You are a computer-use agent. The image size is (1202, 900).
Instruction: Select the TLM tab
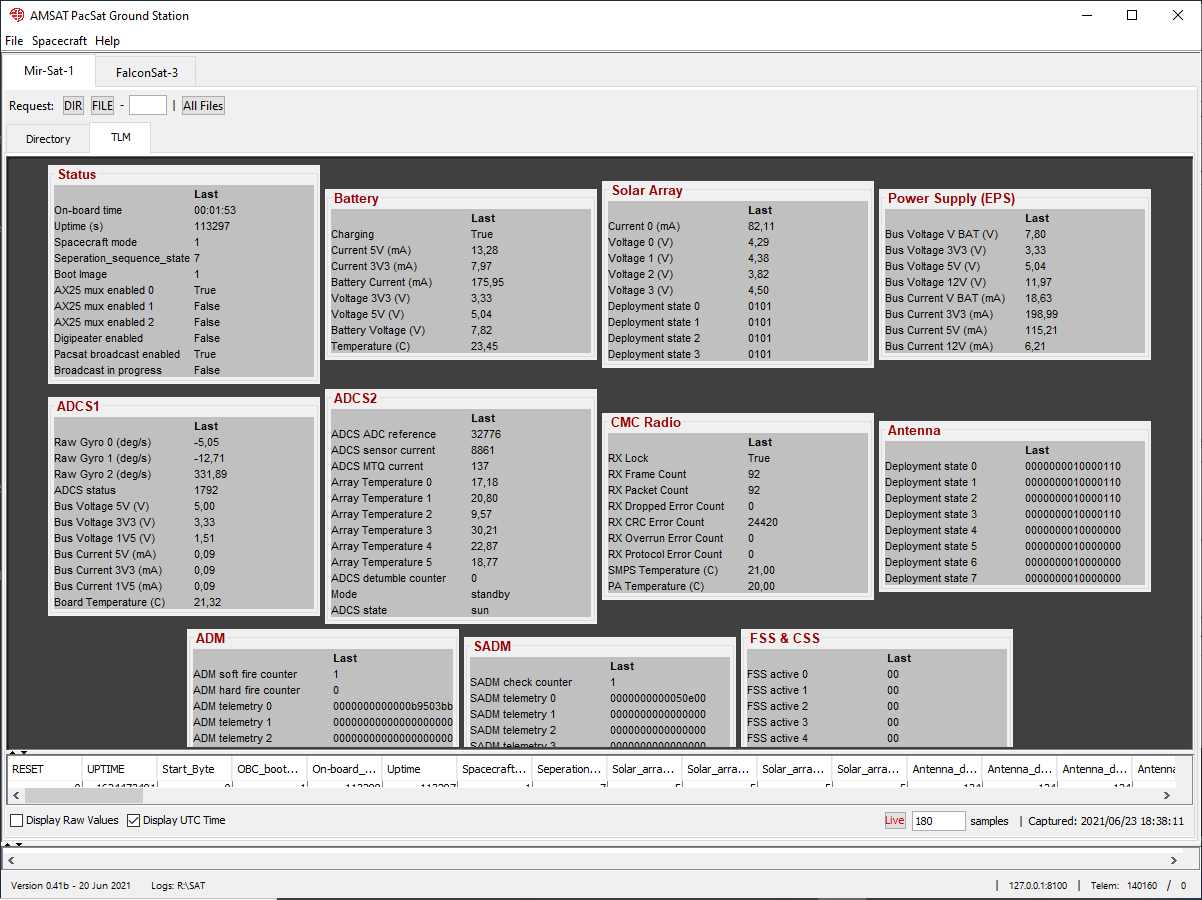pyautogui.click(x=120, y=138)
